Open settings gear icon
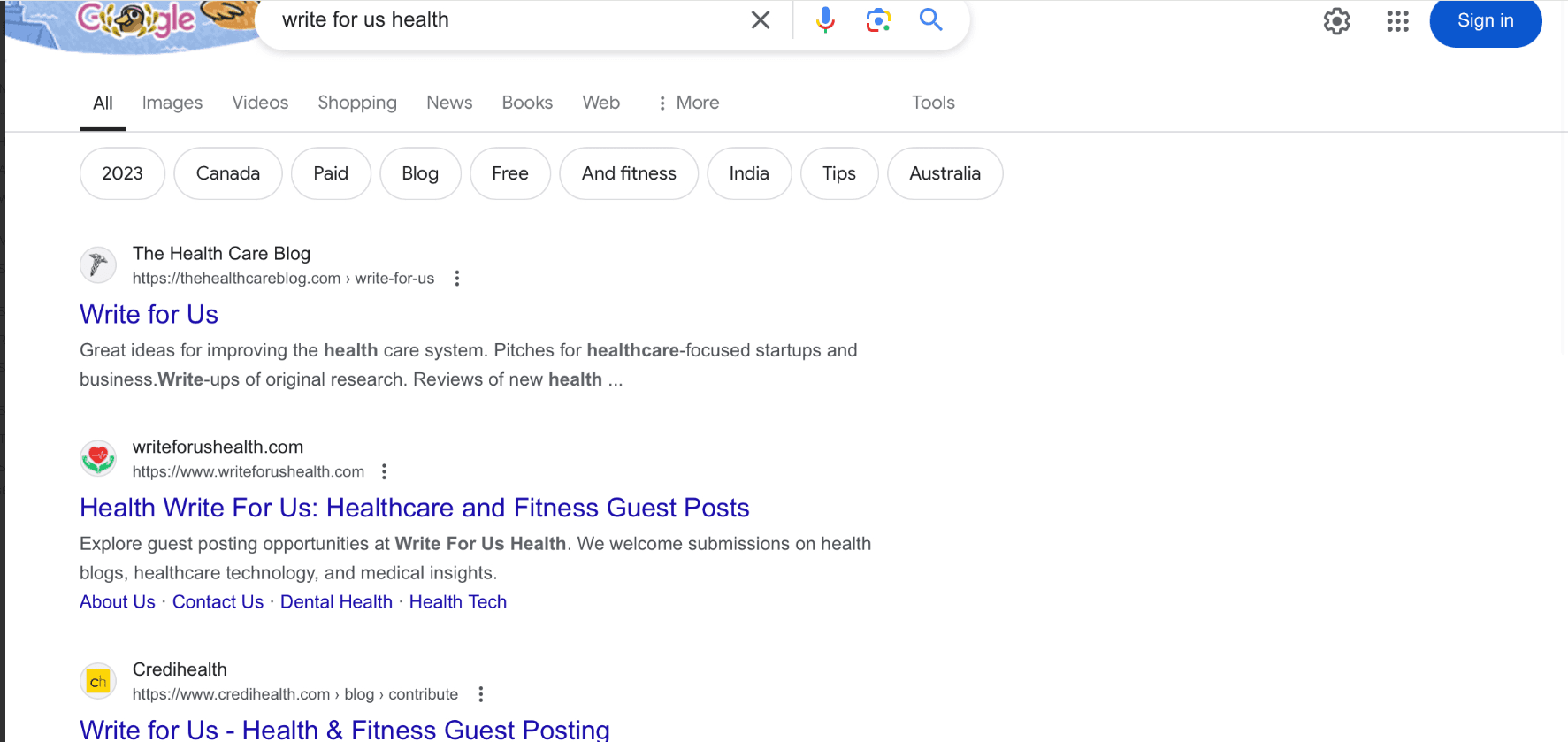Screen dimensions: 1568x742 point(1337,21)
